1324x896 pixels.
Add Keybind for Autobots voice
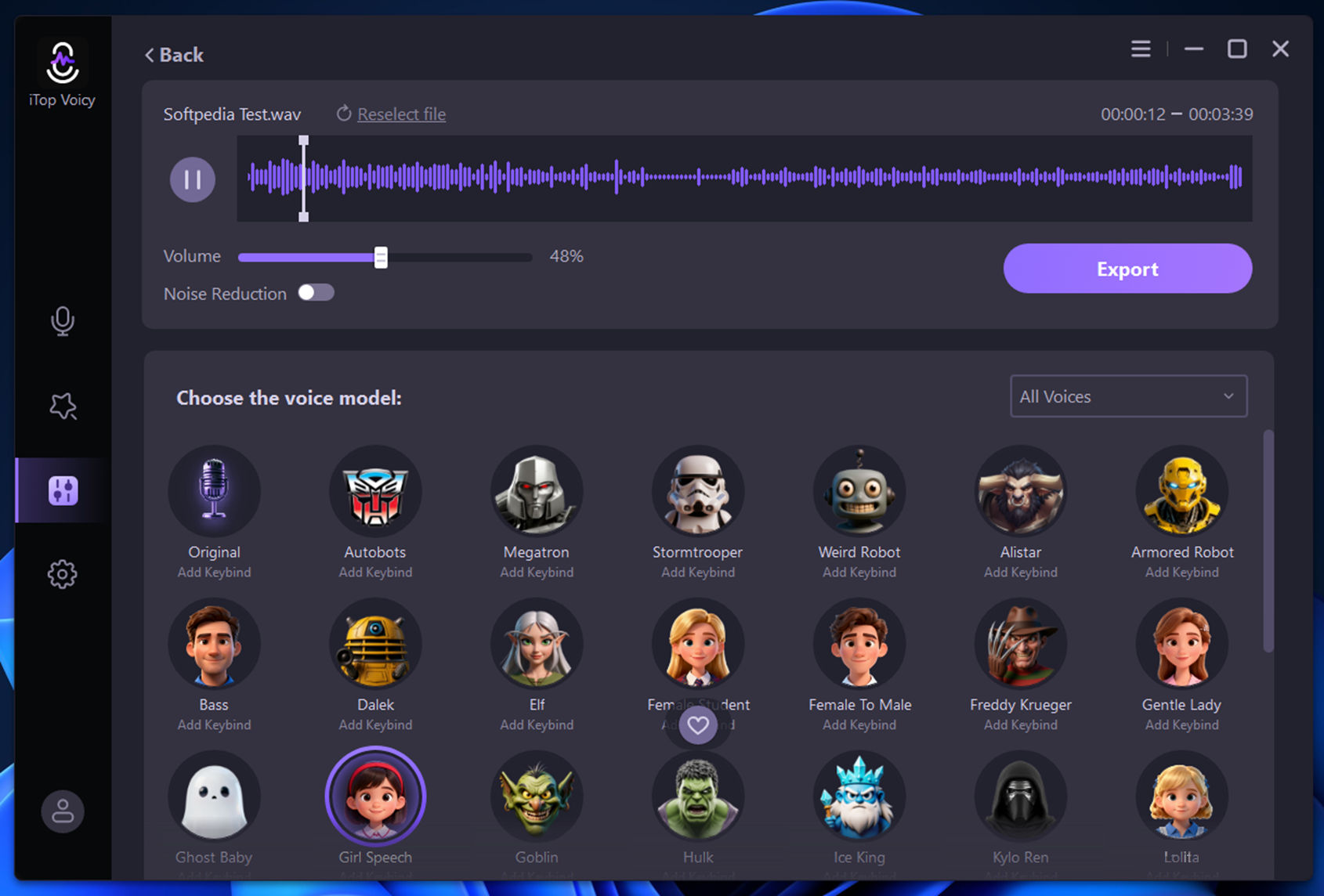375,573
